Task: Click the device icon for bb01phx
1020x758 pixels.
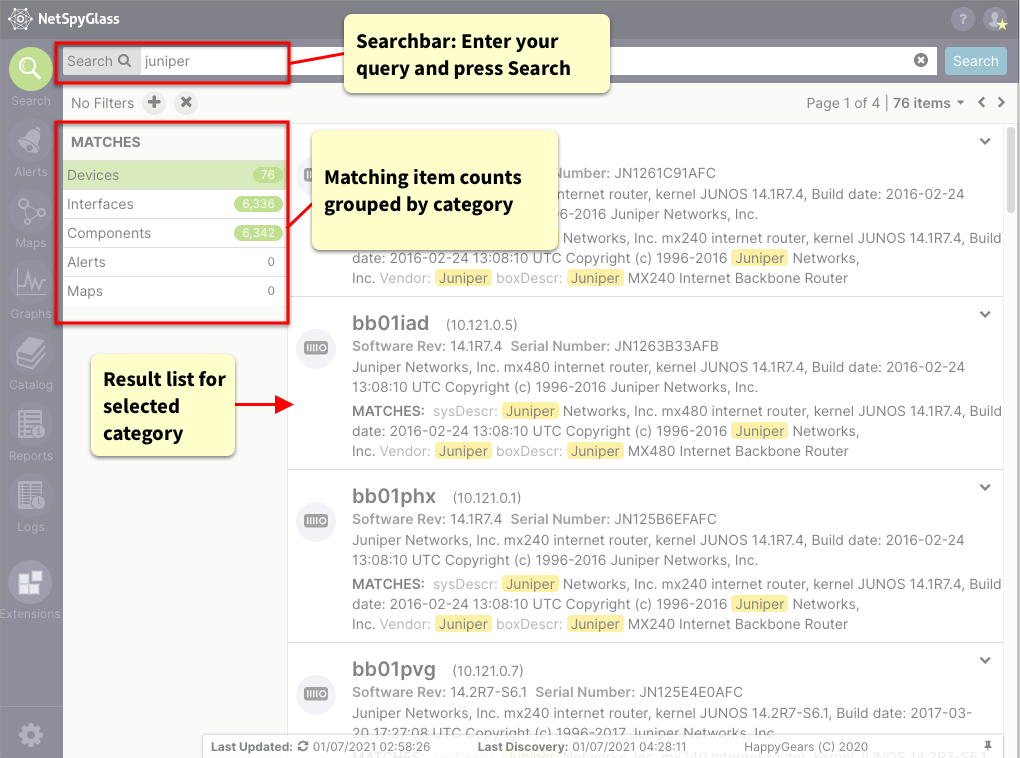Action: point(316,521)
